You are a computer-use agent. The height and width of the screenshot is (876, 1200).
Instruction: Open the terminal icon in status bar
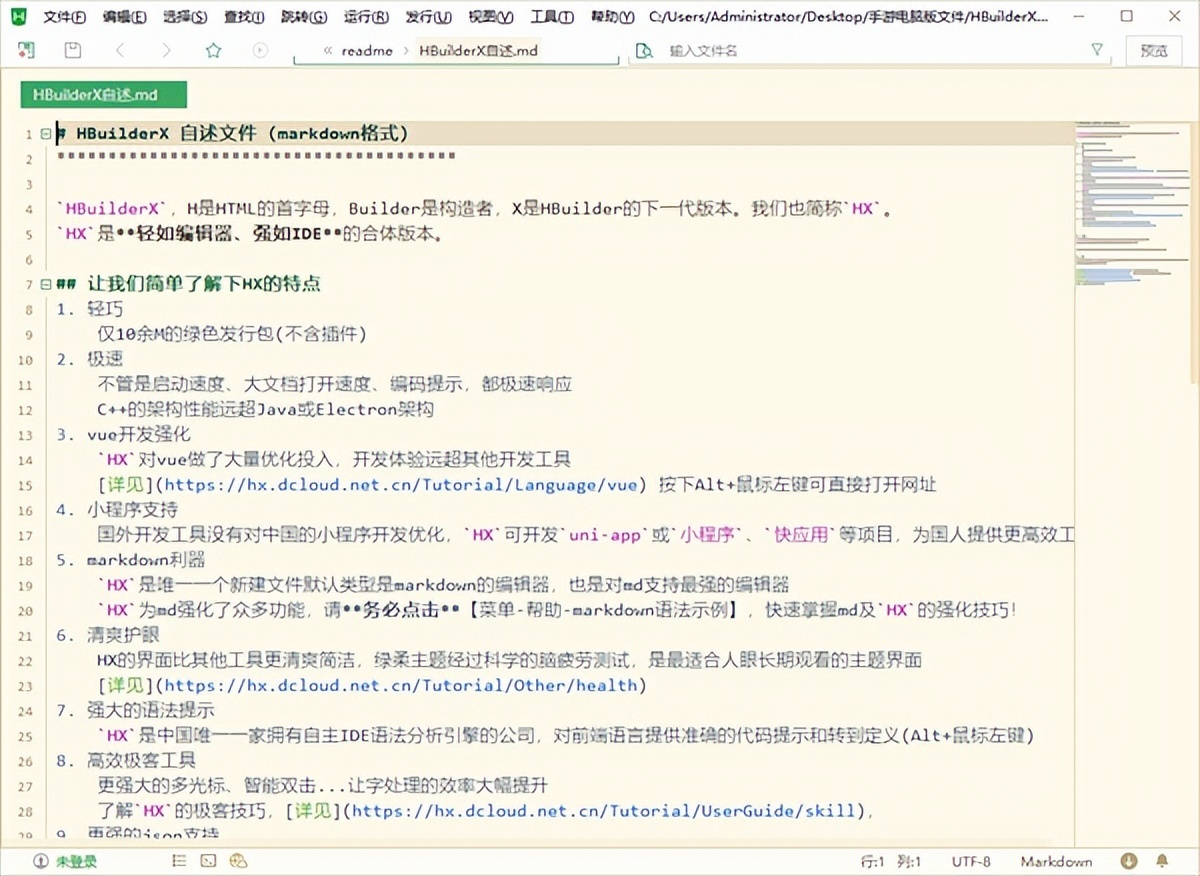point(208,861)
